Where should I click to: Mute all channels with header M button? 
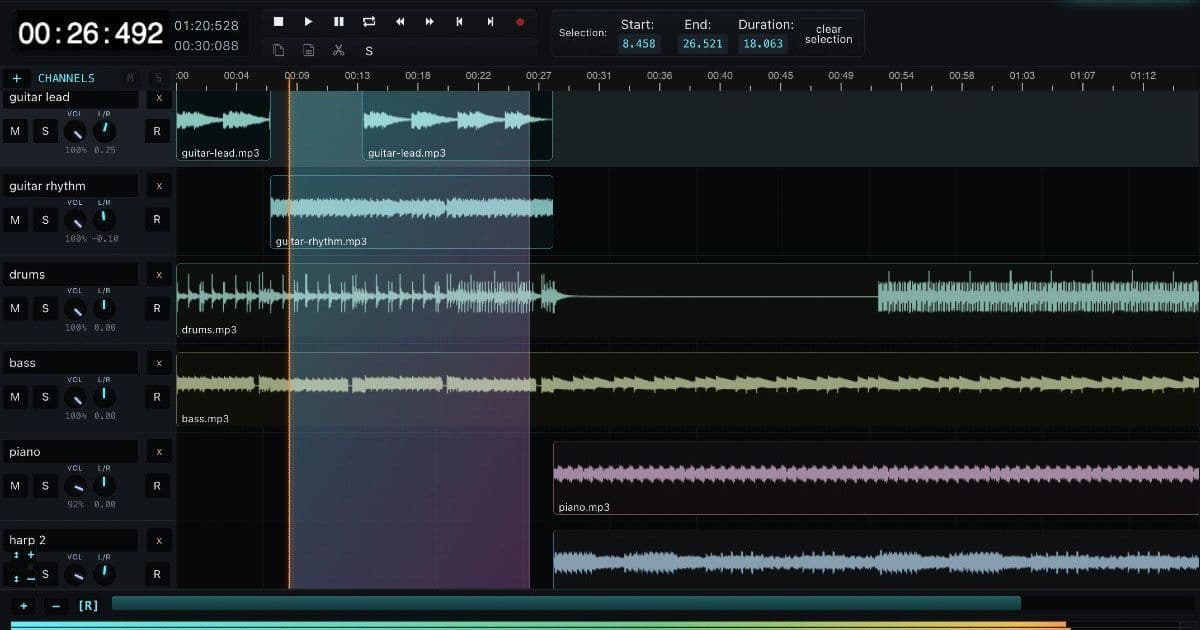pyautogui.click(x=130, y=78)
